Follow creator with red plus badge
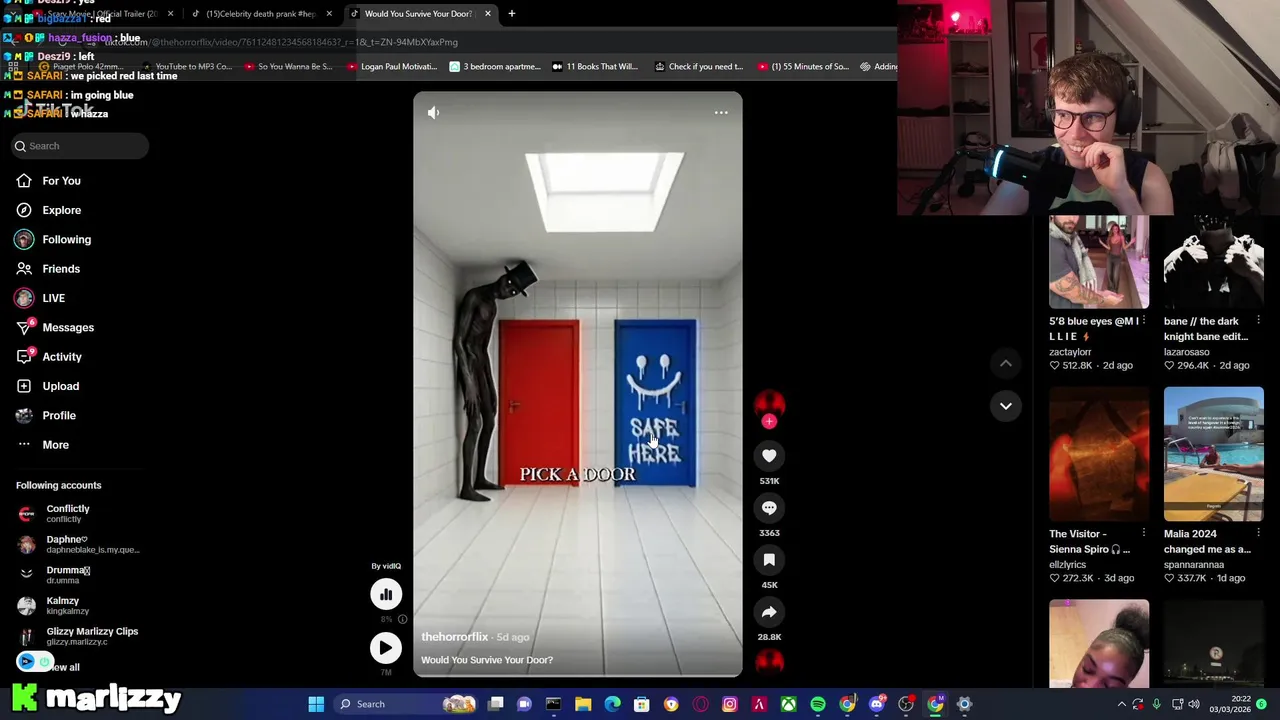The width and height of the screenshot is (1280, 720). click(769, 422)
